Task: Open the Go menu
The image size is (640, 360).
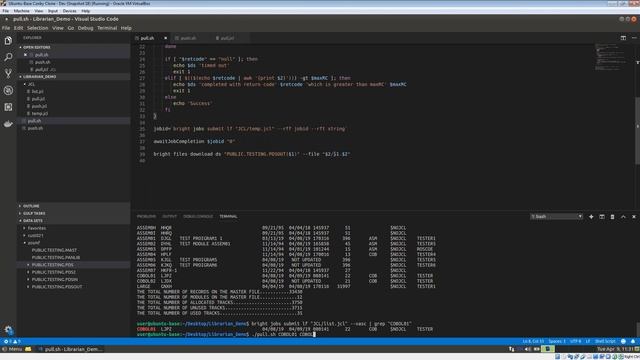Action: pyautogui.click(x=71, y=28)
